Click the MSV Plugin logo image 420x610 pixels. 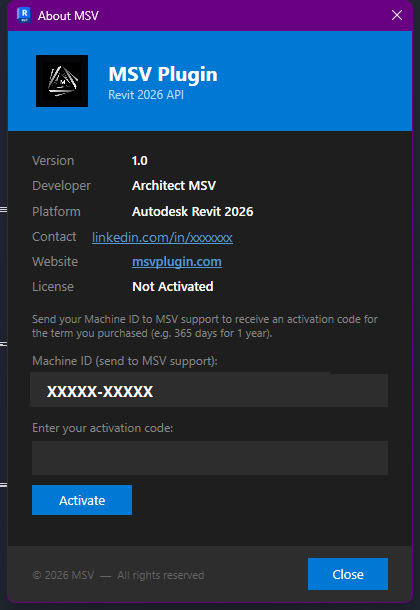pos(62,81)
